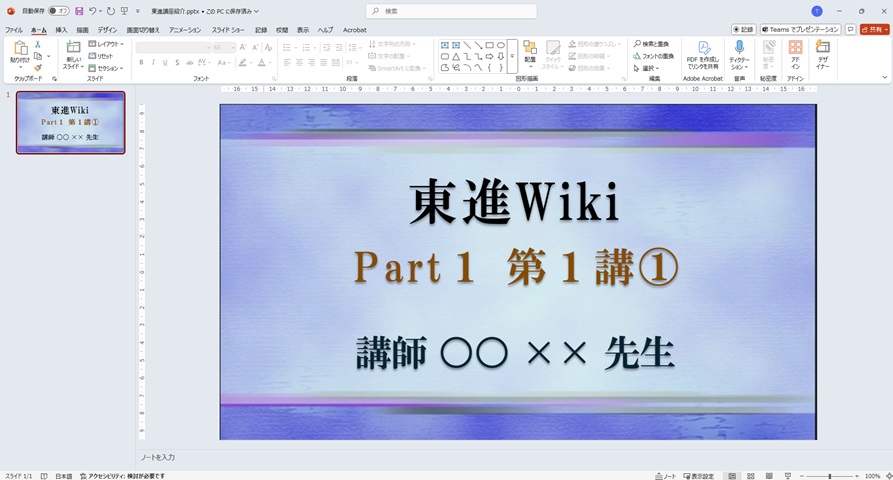Expand the レイアウト layout dropdown
Screen dimensions: 893x480
point(106,44)
